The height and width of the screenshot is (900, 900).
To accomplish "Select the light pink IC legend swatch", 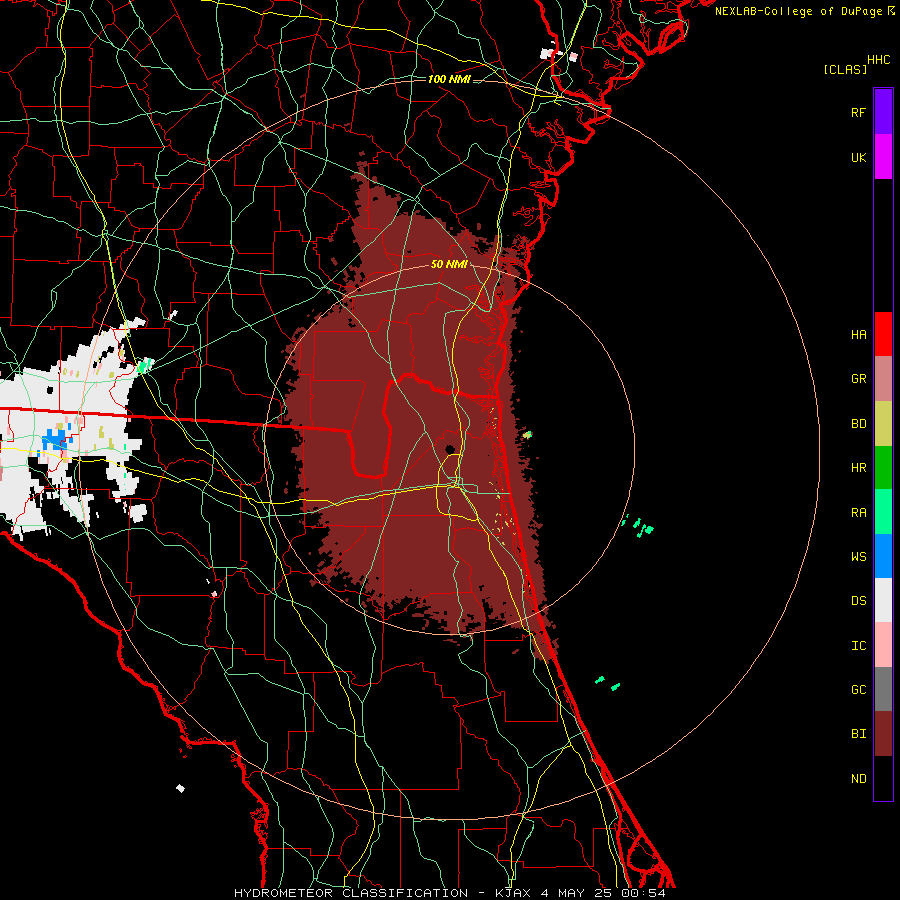I will [x=883, y=645].
